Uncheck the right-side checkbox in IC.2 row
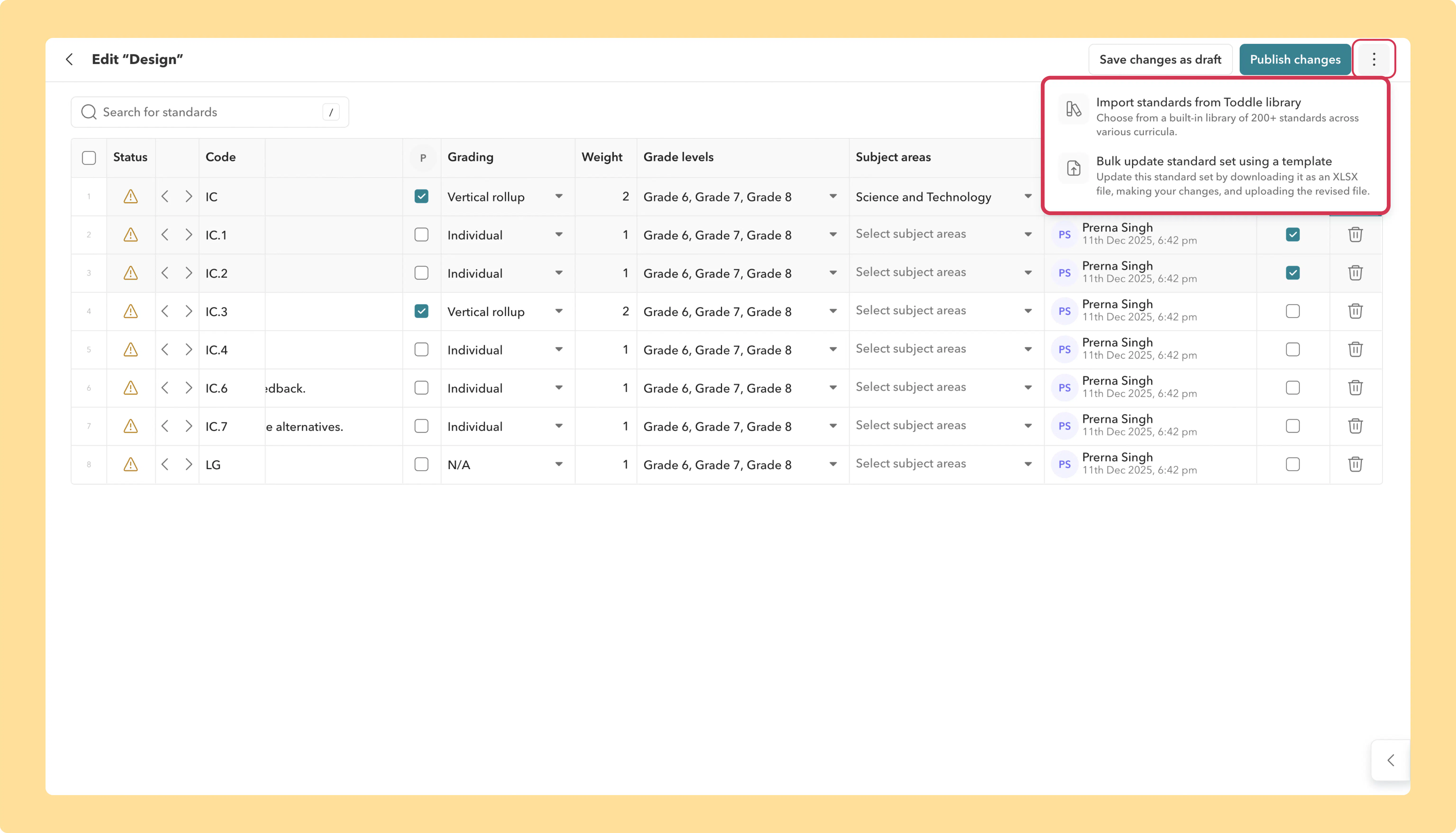 tap(1292, 273)
